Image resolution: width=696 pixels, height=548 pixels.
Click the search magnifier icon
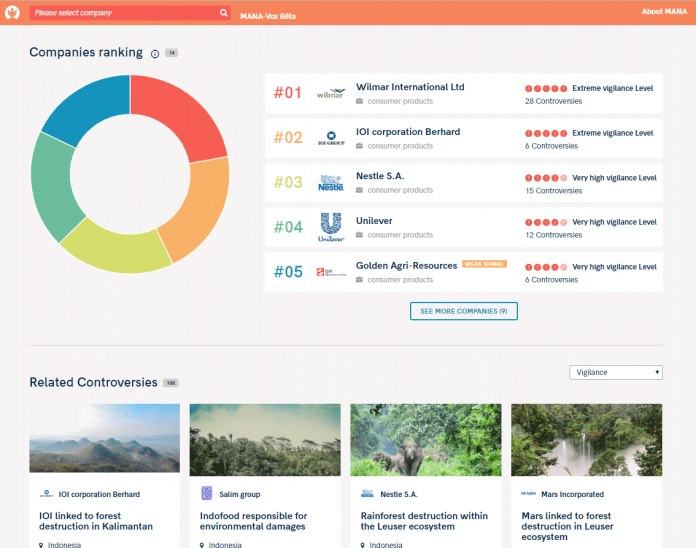click(x=224, y=12)
